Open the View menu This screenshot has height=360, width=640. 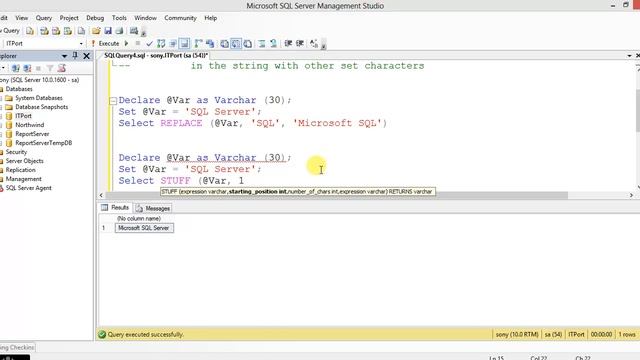tap(22, 18)
